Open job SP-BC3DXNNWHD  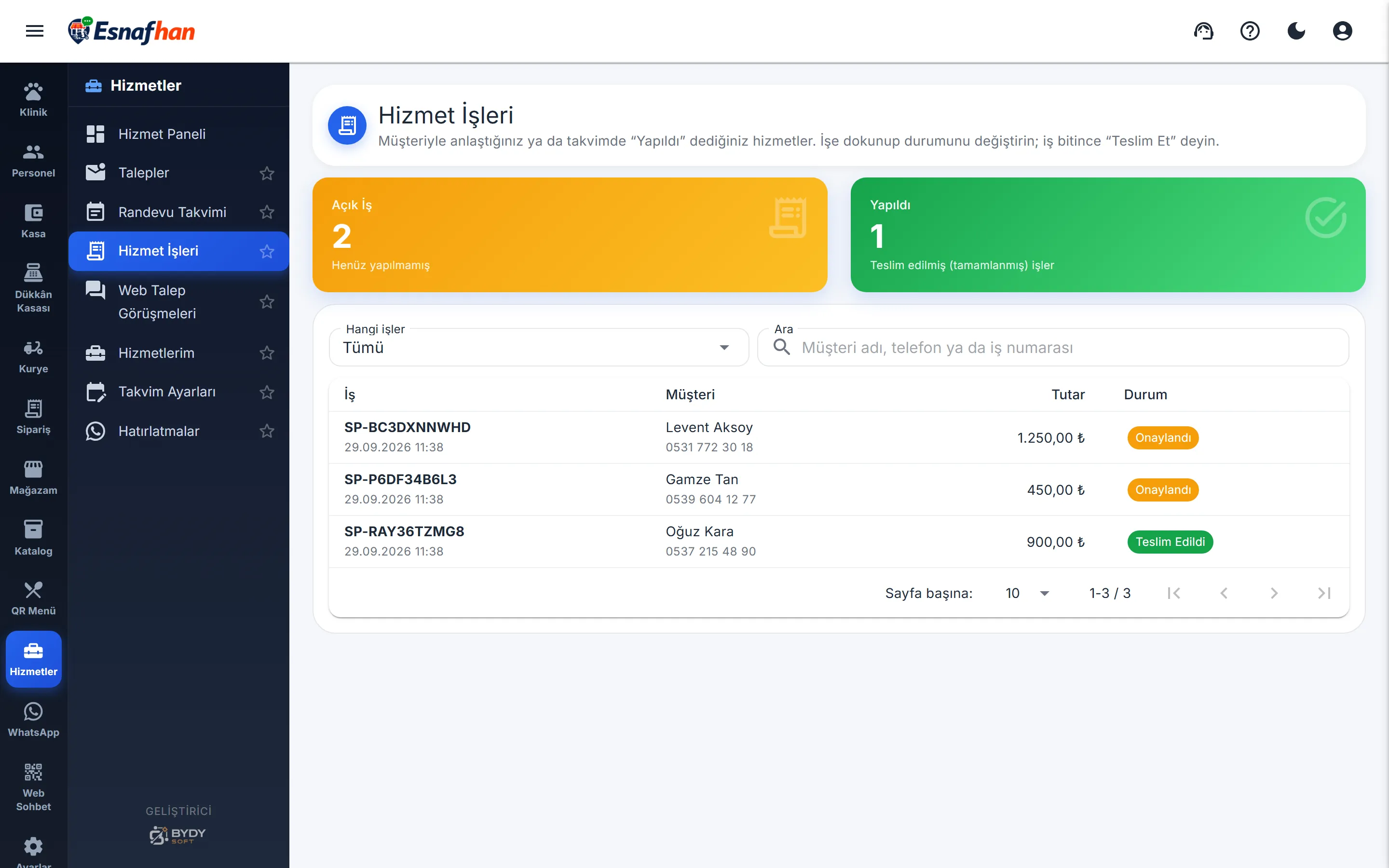pos(839,437)
